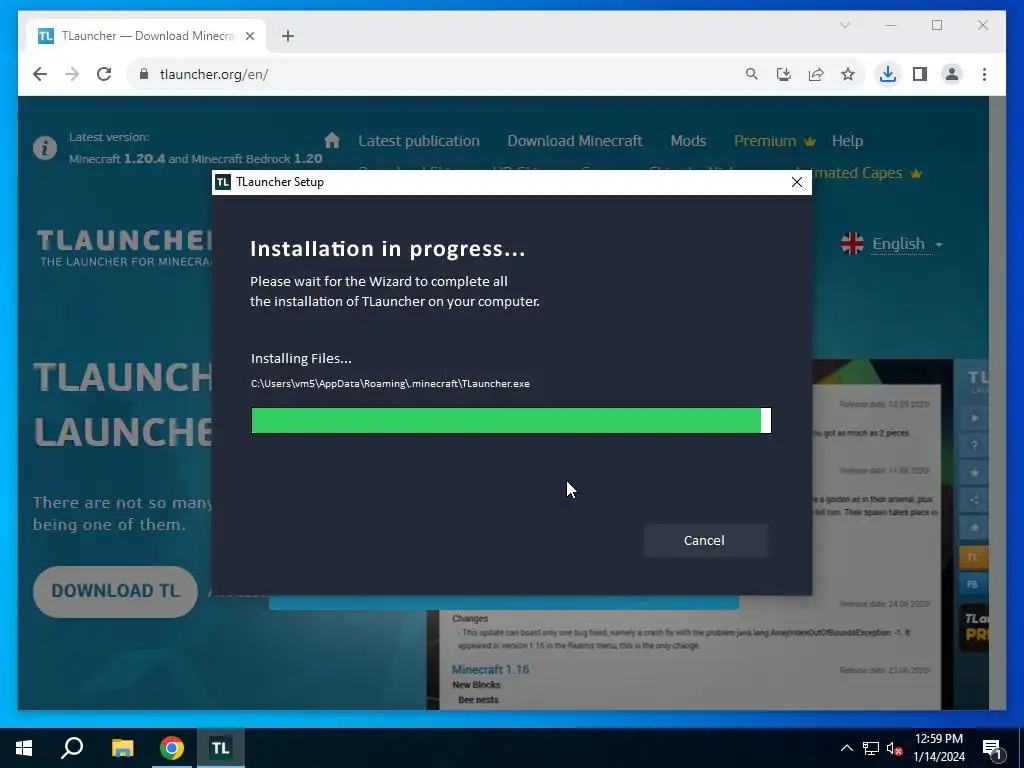The width and height of the screenshot is (1024, 768).
Task: Click the install page icon in address bar
Action: point(784,74)
